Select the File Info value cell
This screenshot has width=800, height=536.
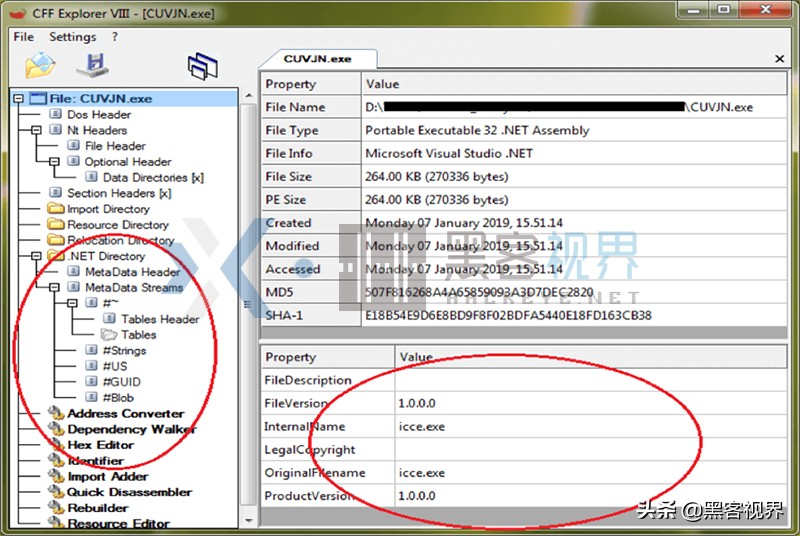click(x=574, y=153)
